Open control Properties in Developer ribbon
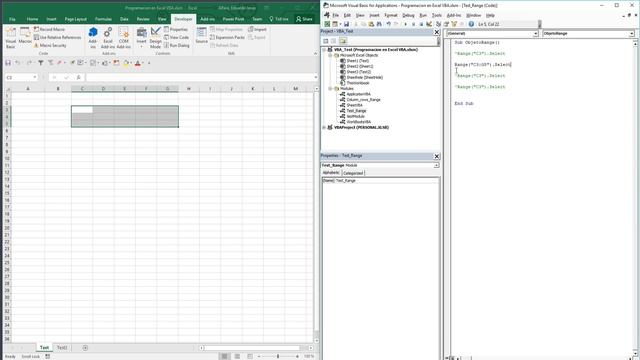This screenshot has height=360, width=640. 176,29
